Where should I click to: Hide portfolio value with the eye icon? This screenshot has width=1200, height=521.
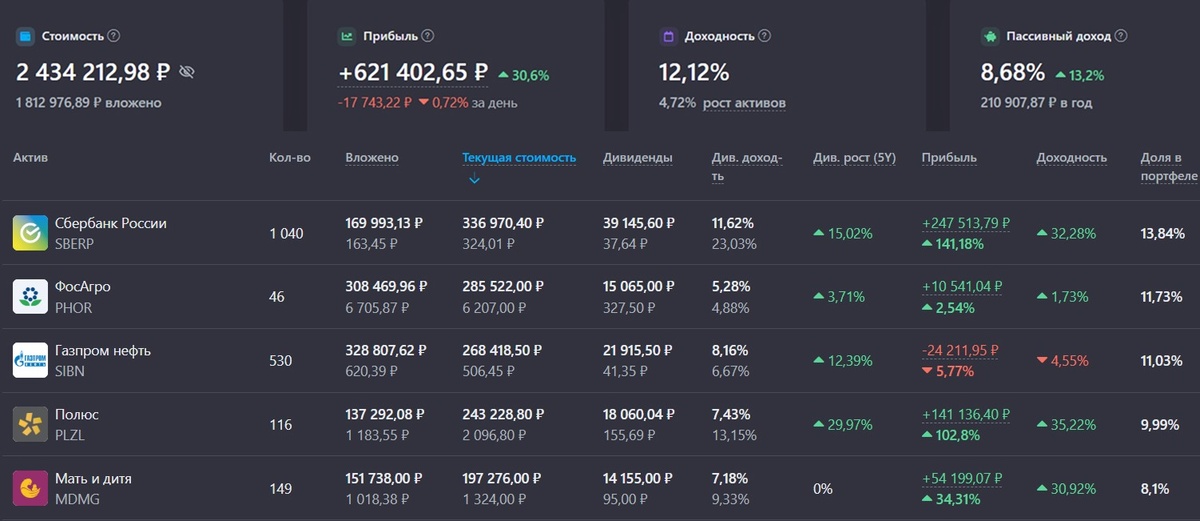tap(187, 72)
